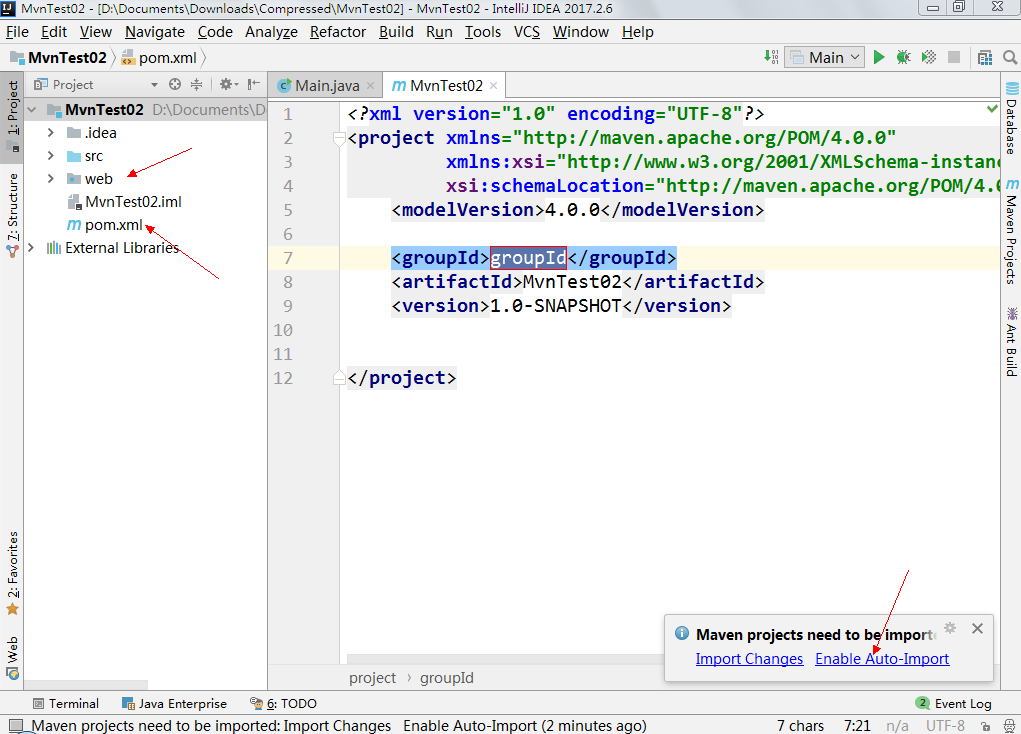The image size is (1021, 734).
Task: Click the groupId breadcrumb below editor
Action: point(447,678)
